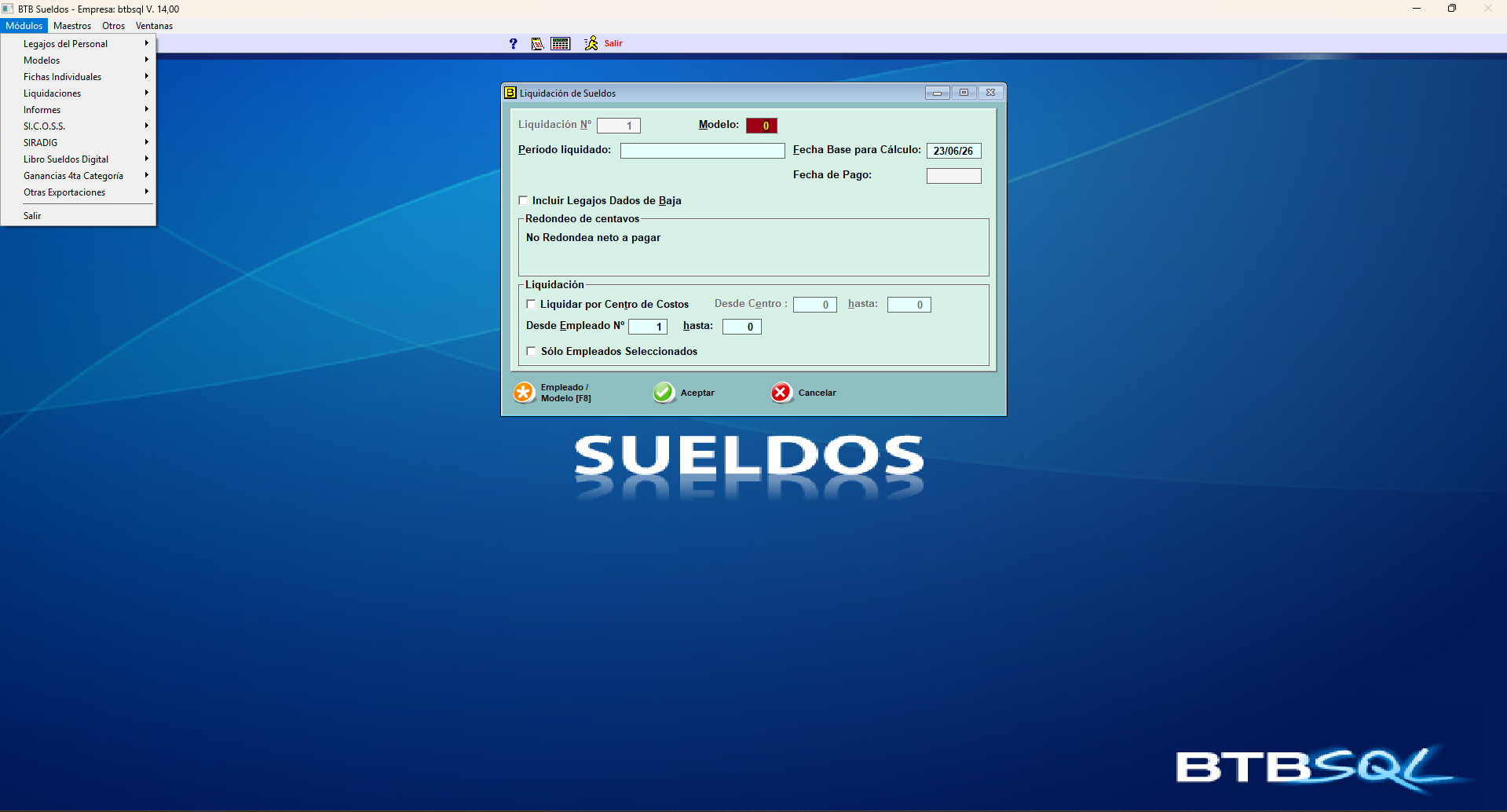Click the Período liquidado input field
Screen dimensions: 1507x812
[x=703, y=151]
